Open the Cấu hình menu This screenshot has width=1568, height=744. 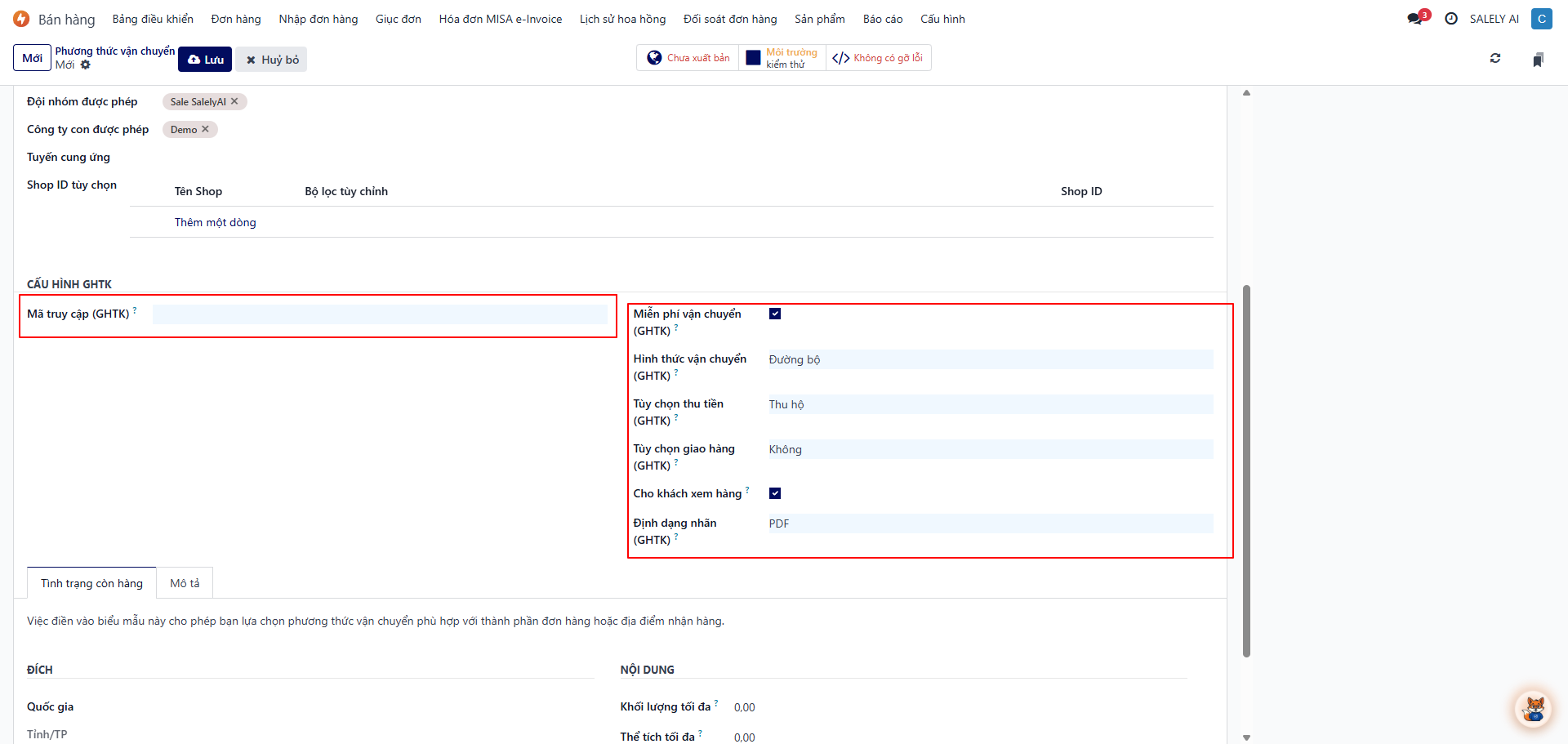tap(942, 19)
